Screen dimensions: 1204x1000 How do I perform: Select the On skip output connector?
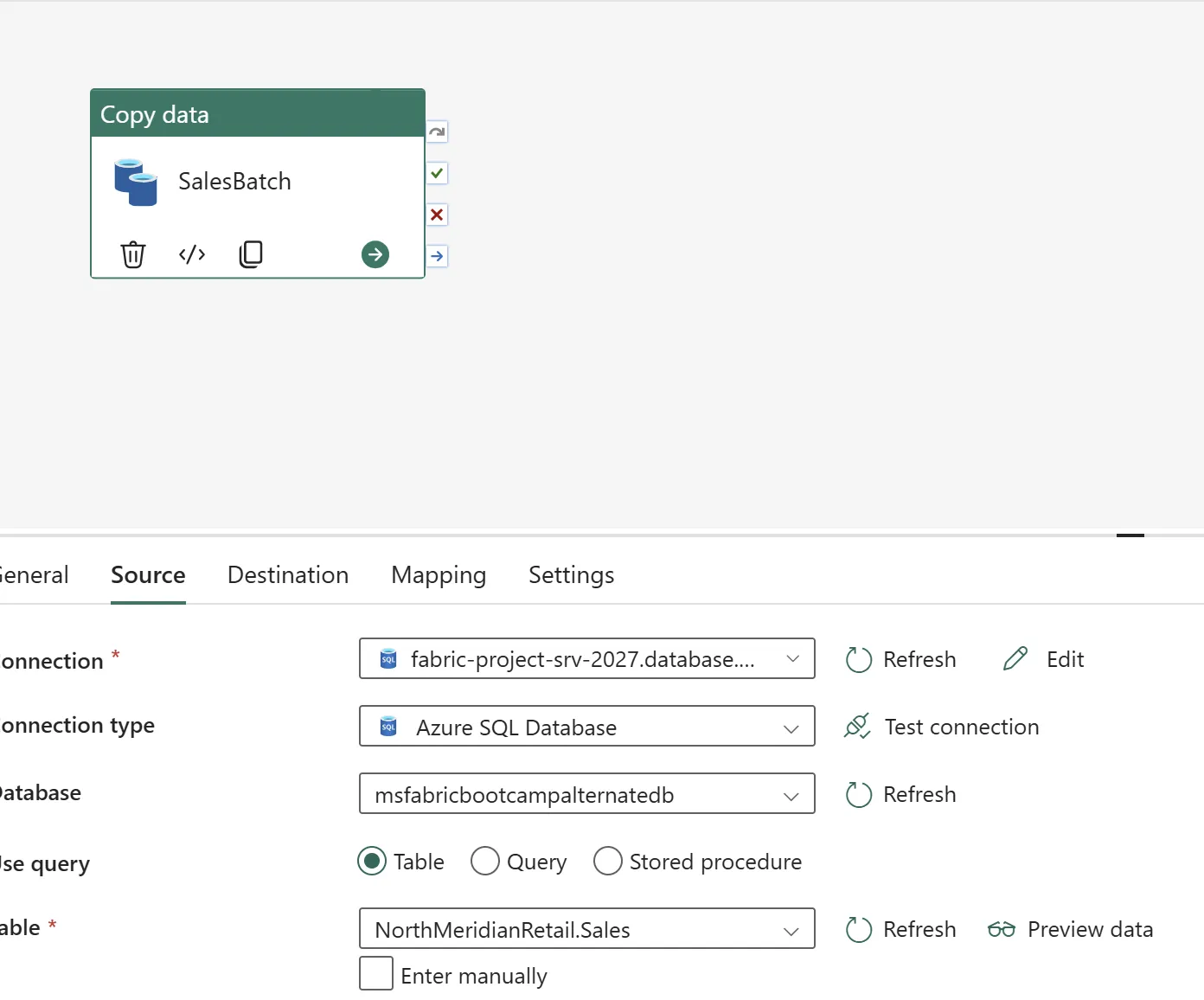[x=438, y=131]
